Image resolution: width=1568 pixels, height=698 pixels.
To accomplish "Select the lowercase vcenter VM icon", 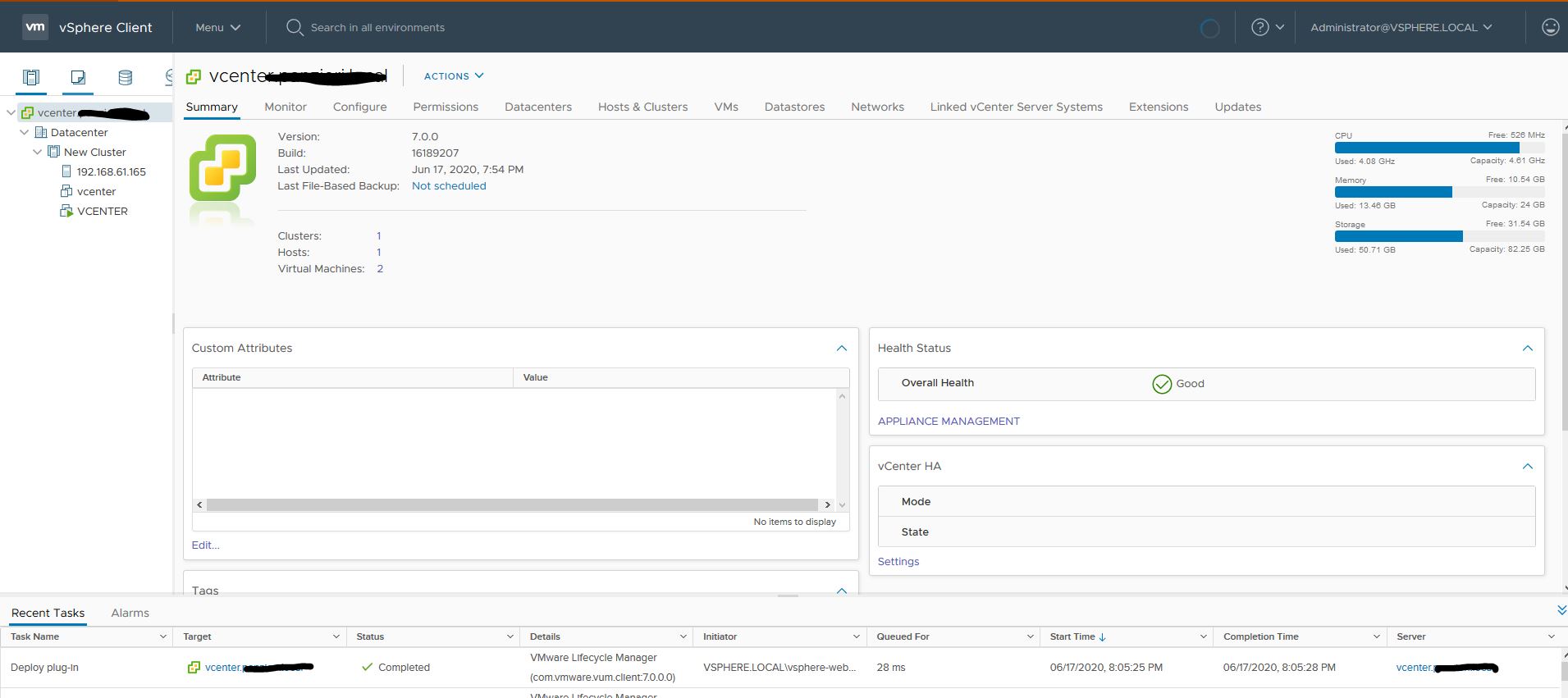I will point(67,191).
